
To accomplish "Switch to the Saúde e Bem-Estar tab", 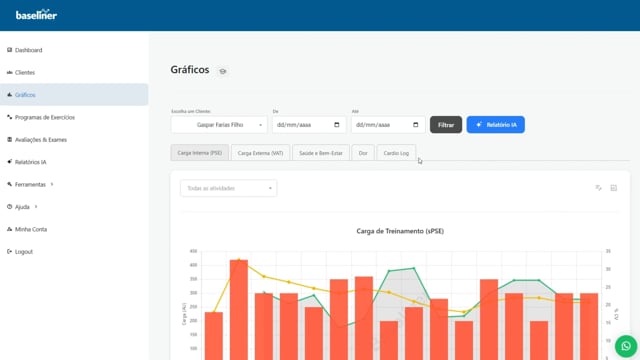I will [321, 153].
